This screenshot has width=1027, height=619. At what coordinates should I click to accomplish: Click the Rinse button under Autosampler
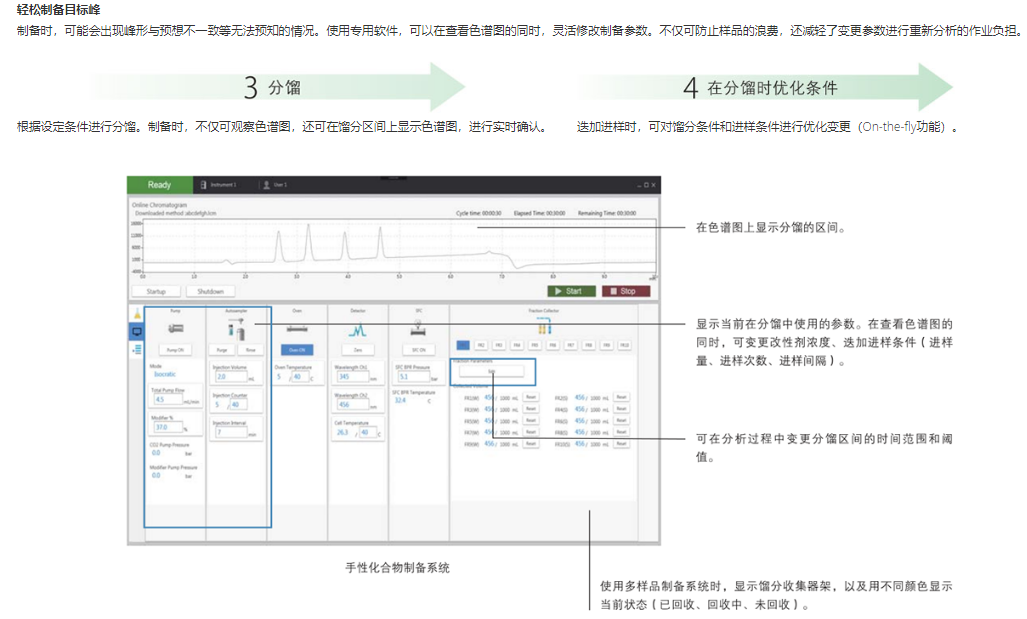coord(251,350)
